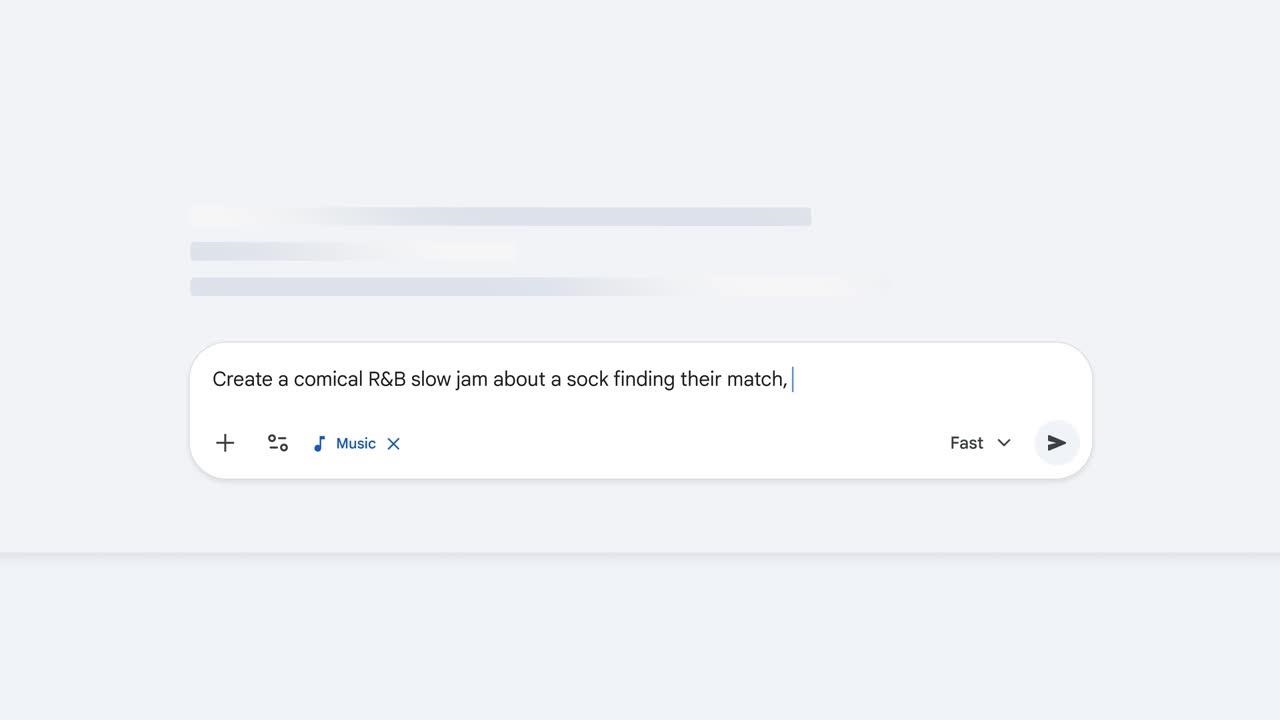Image resolution: width=1280 pixels, height=720 pixels.
Task: Click the first loading placeholder line
Action: coord(500,217)
